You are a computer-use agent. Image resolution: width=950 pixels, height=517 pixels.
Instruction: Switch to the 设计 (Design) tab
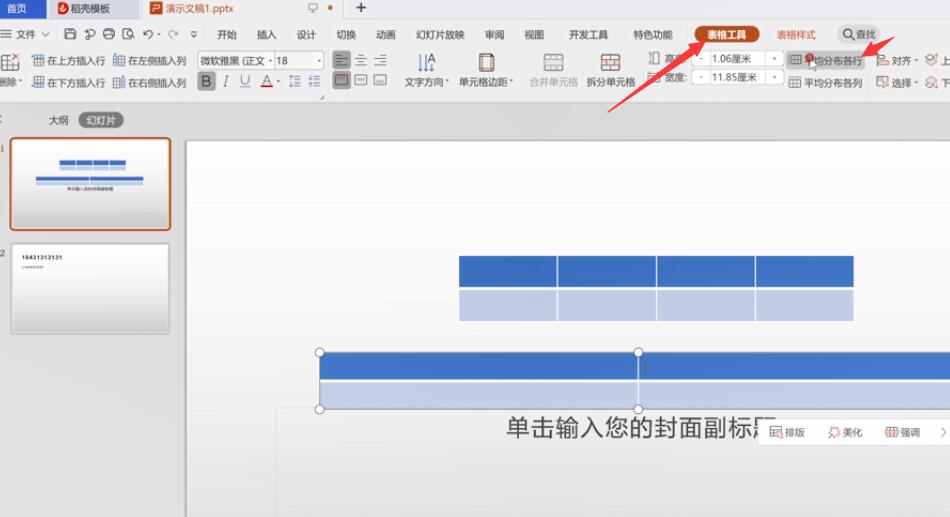tap(306, 35)
